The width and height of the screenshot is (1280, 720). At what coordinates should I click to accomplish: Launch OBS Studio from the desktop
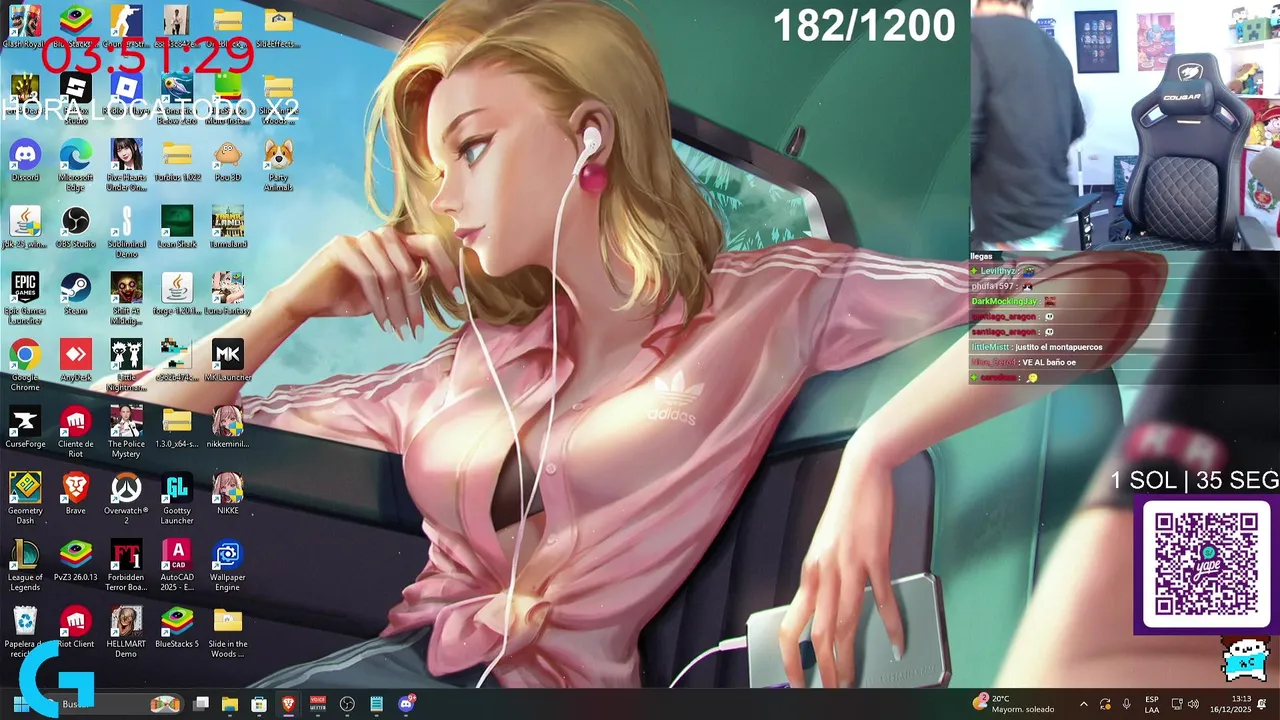(76, 227)
